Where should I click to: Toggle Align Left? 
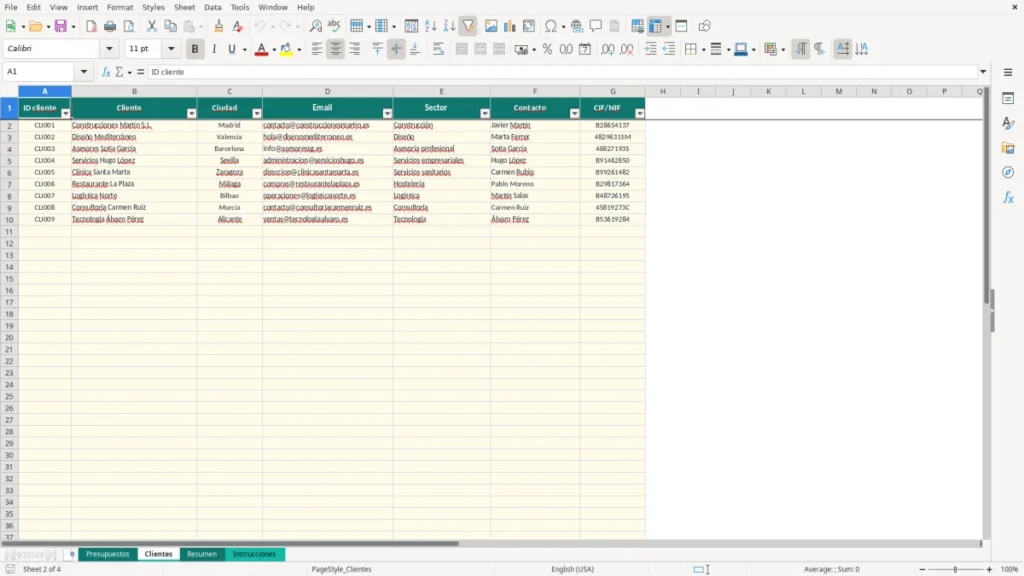[x=317, y=49]
